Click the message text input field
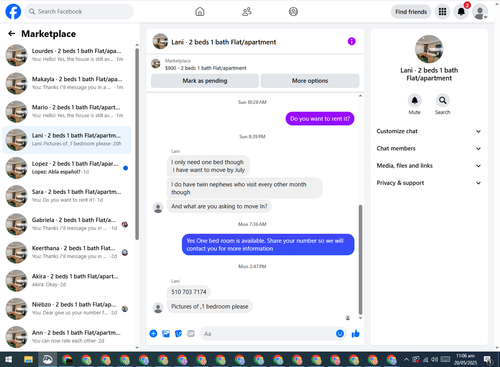Screen dimensions: 500x367 coord(267,334)
